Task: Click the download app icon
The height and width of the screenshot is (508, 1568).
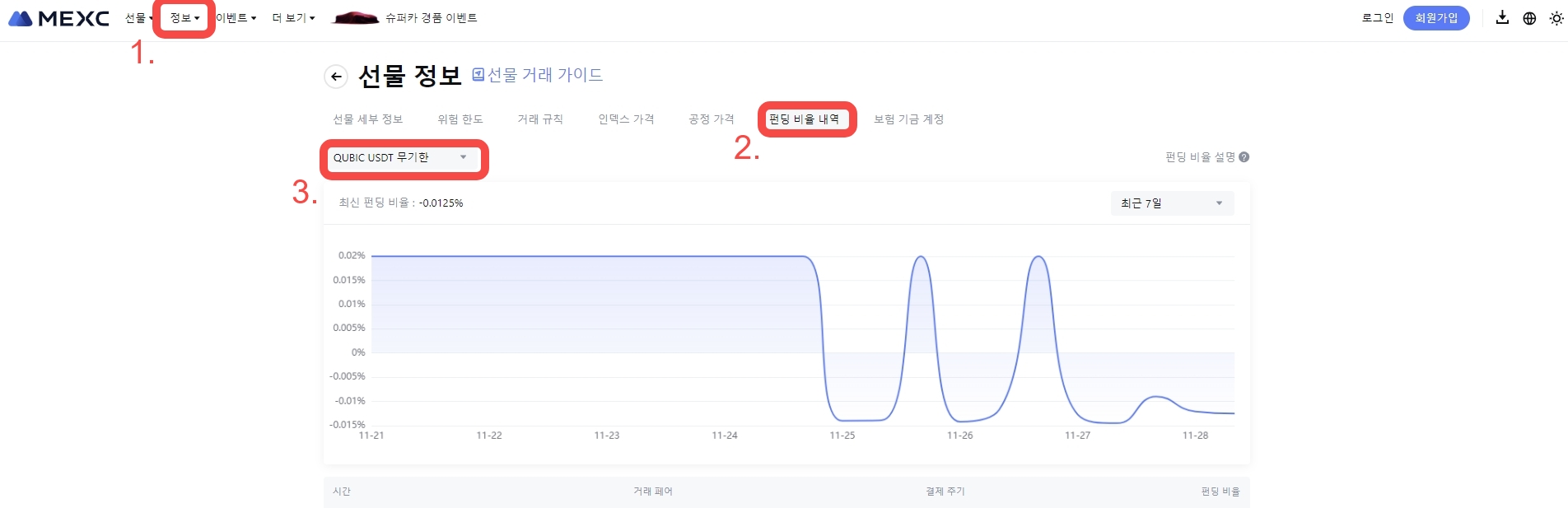Action: point(1502,17)
